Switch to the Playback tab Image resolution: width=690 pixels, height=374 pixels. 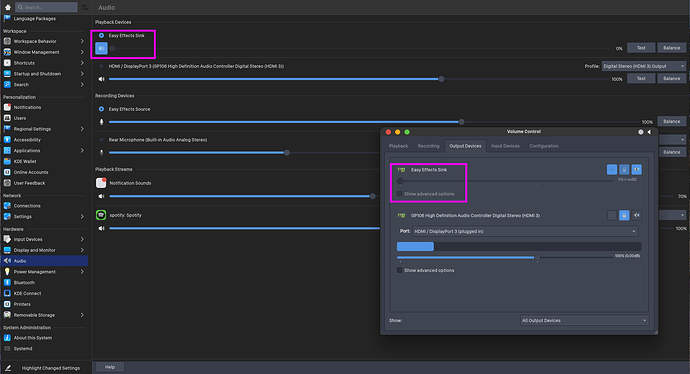click(398, 146)
